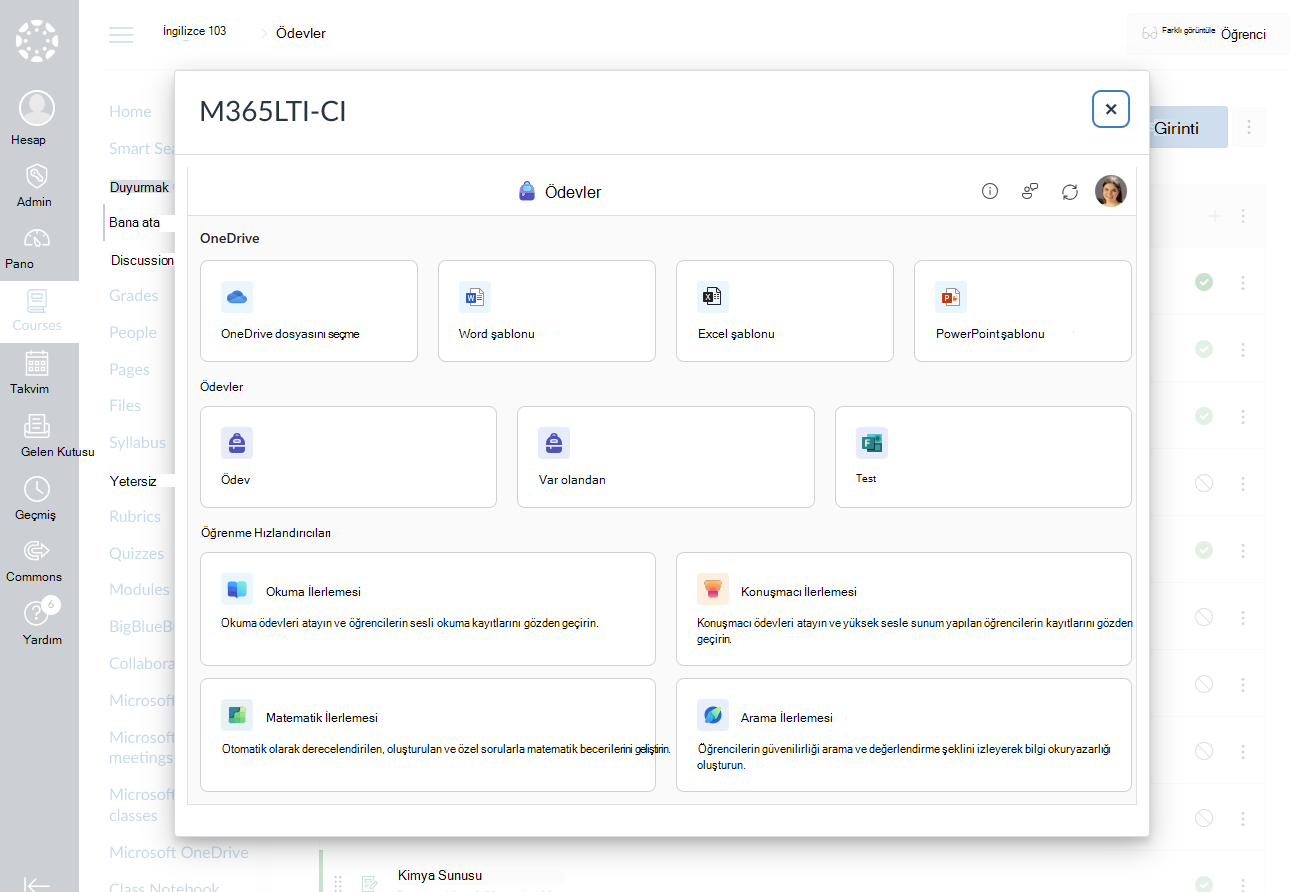
Task: Click the İngilizce 103 breadcrumb
Action: click(195, 31)
